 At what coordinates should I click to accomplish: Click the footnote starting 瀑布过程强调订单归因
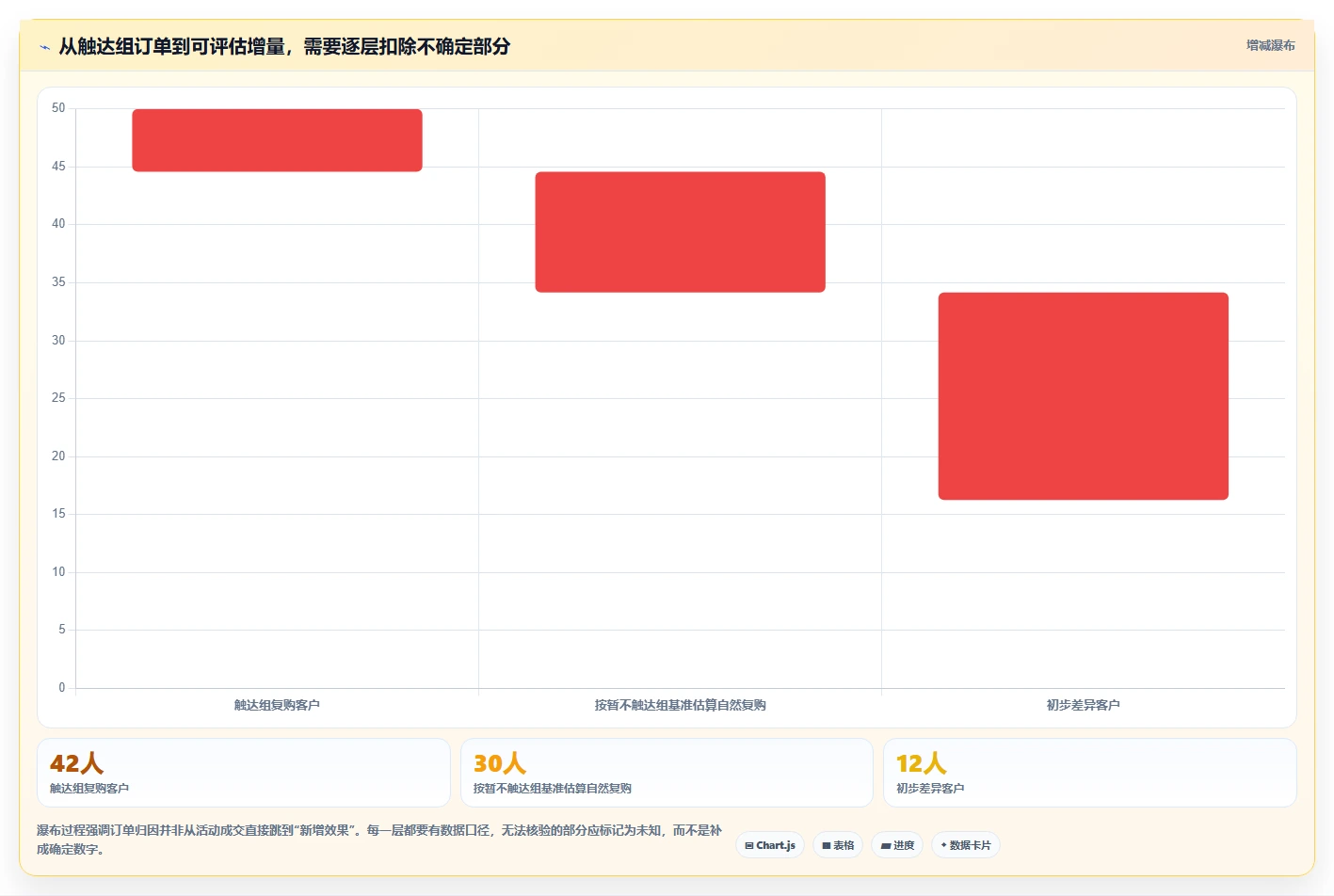coord(379,840)
